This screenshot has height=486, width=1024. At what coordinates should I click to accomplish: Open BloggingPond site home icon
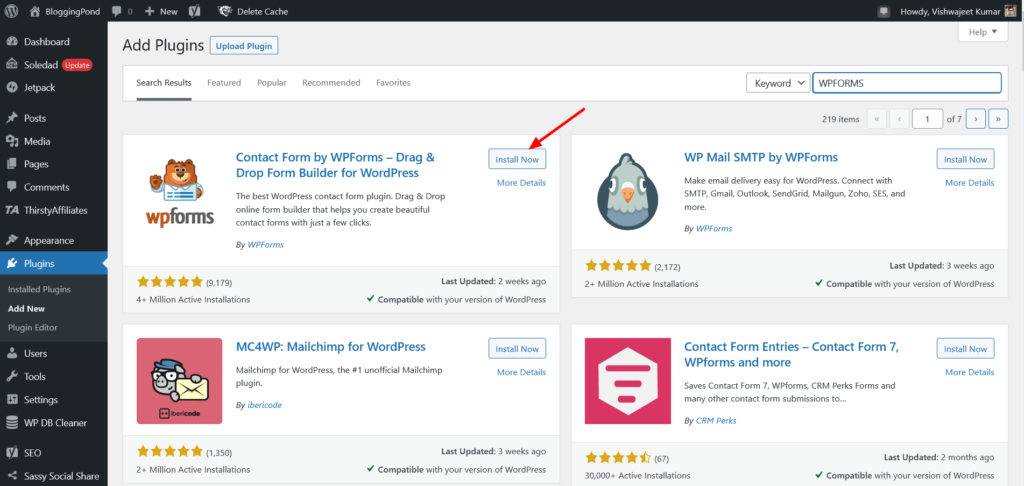coord(35,11)
